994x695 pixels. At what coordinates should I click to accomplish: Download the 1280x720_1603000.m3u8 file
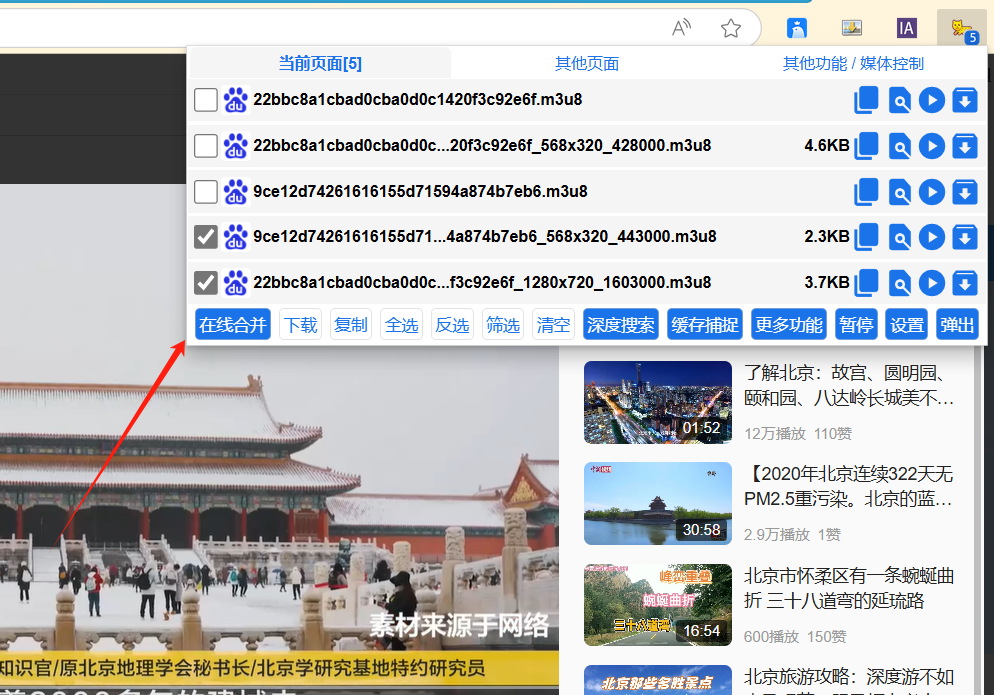point(965,283)
